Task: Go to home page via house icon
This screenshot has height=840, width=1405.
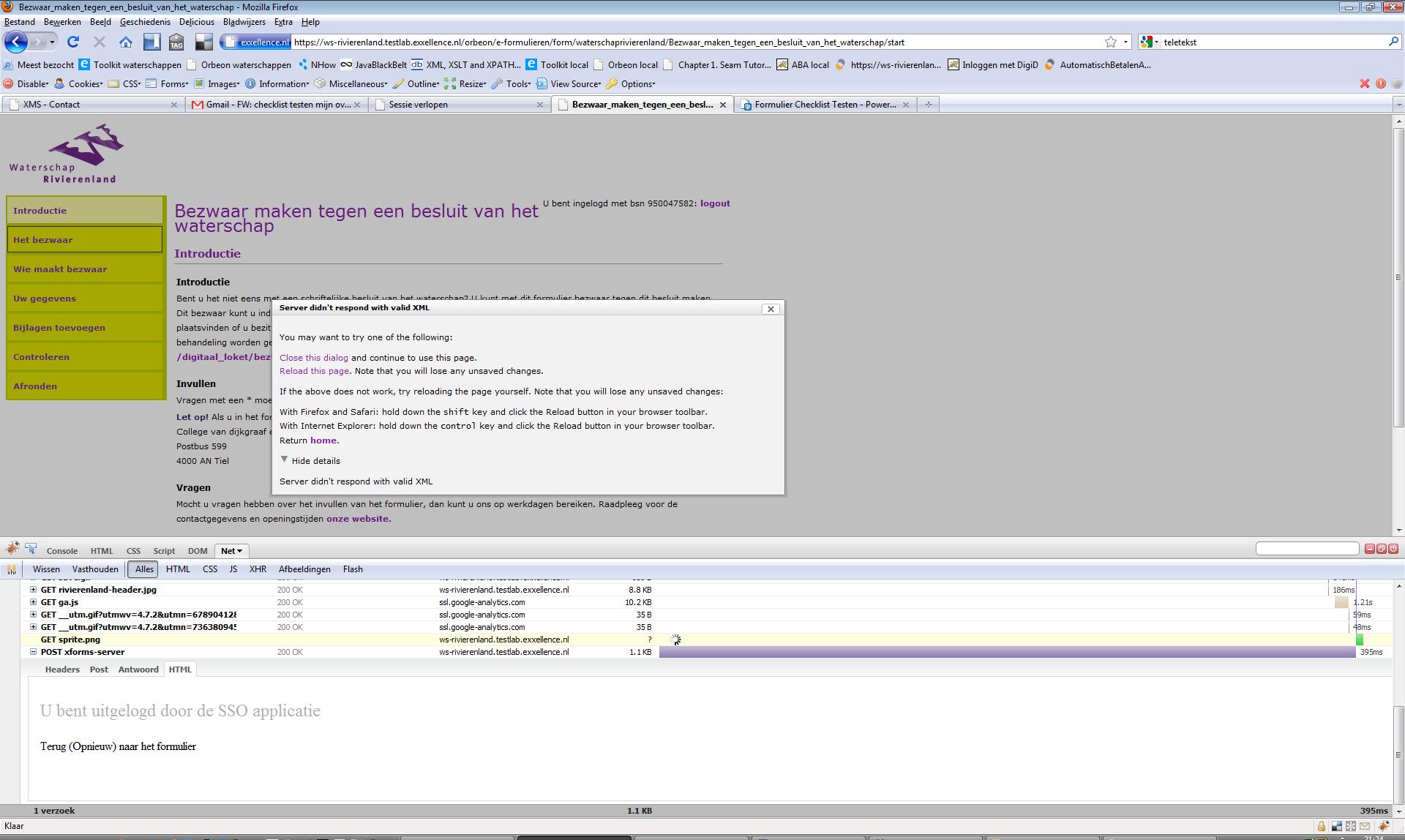Action: pos(126,42)
